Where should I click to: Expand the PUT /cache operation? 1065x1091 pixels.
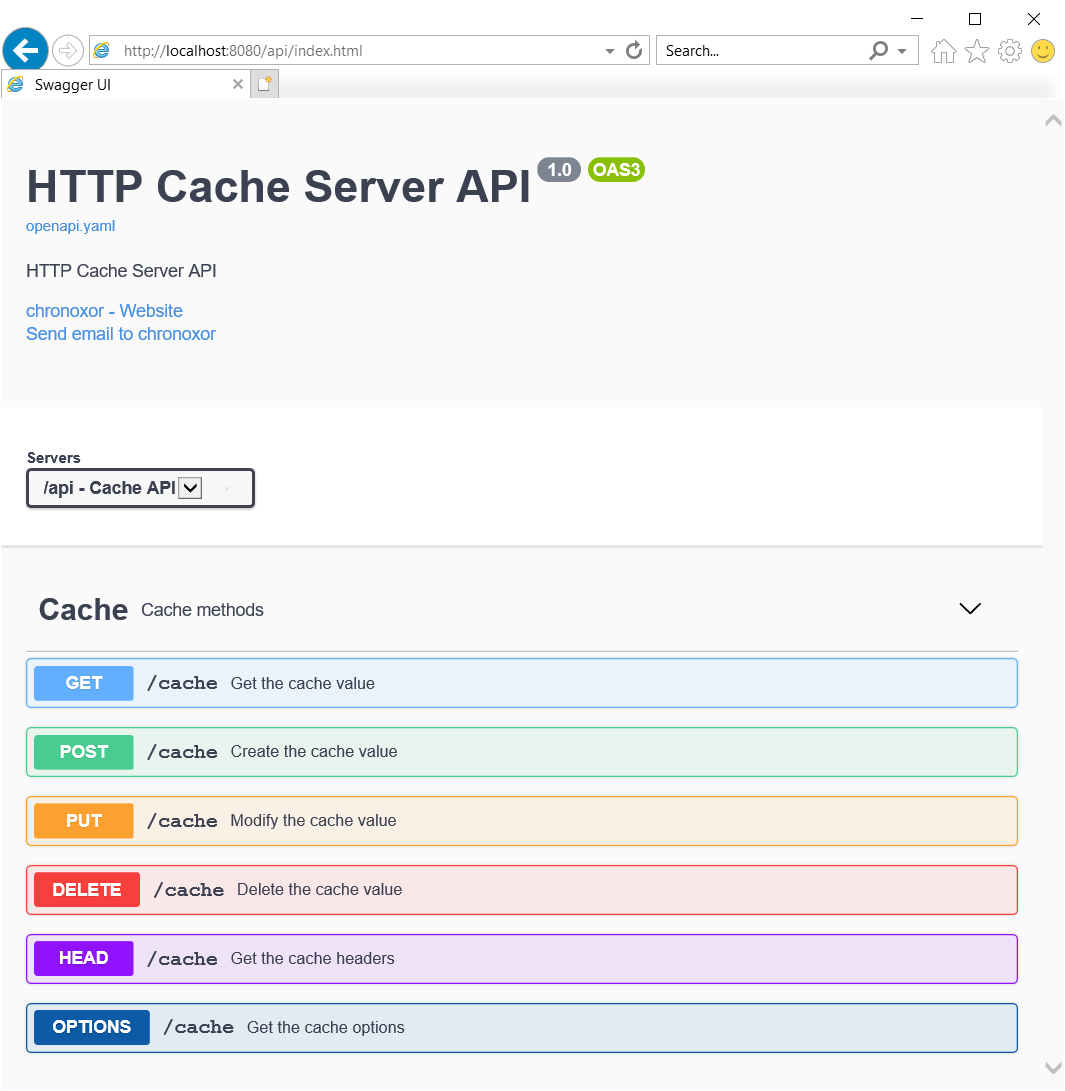[x=522, y=821]
